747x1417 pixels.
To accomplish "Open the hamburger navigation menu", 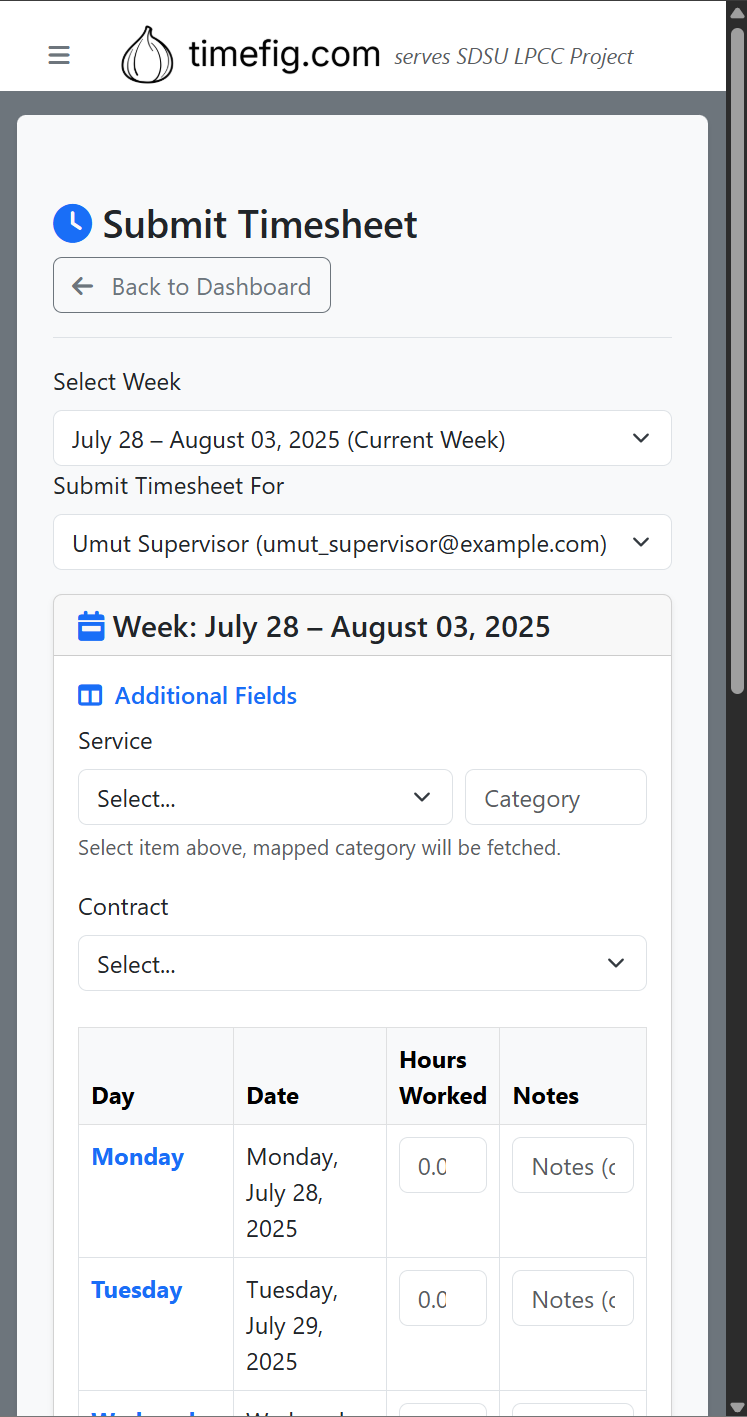I will (59, 55).
